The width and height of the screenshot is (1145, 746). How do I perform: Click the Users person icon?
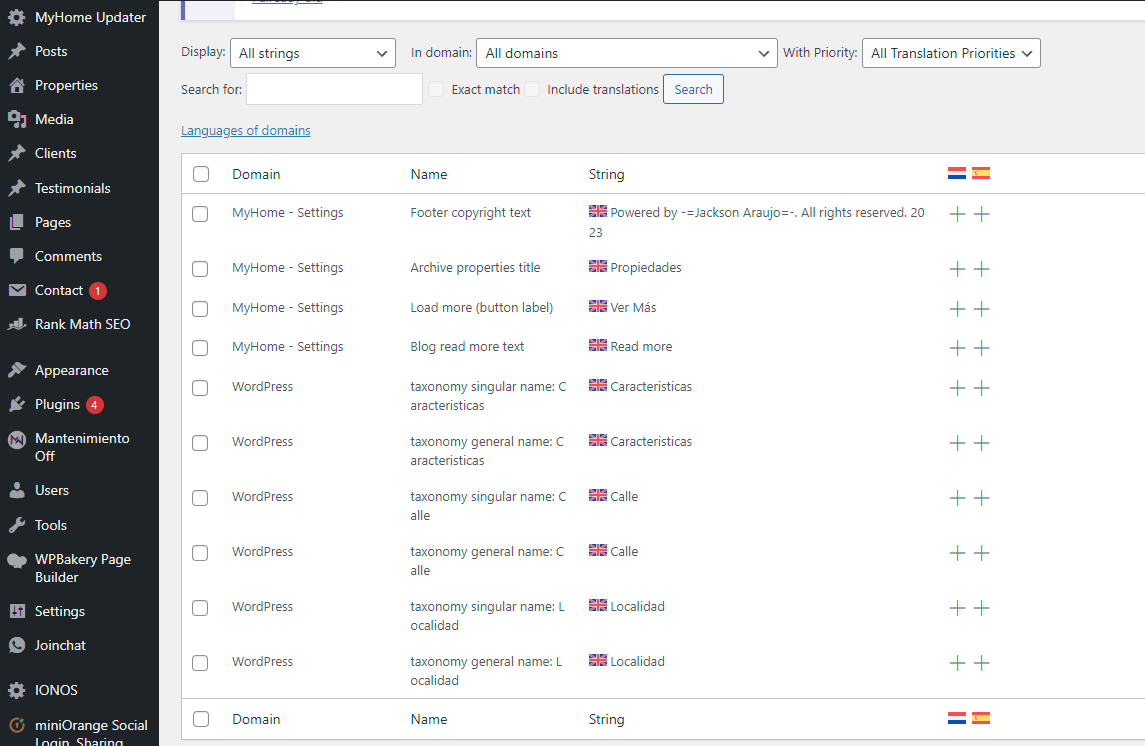click(x=17, y=491)
